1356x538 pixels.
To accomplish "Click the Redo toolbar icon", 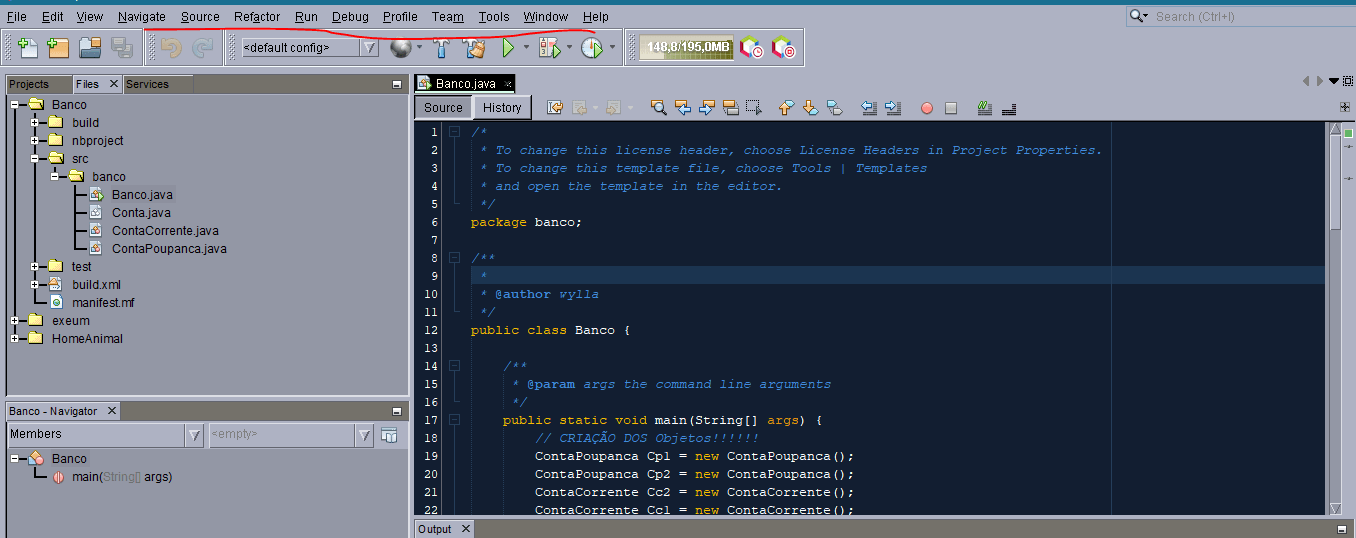I will (x=203, y=47).
